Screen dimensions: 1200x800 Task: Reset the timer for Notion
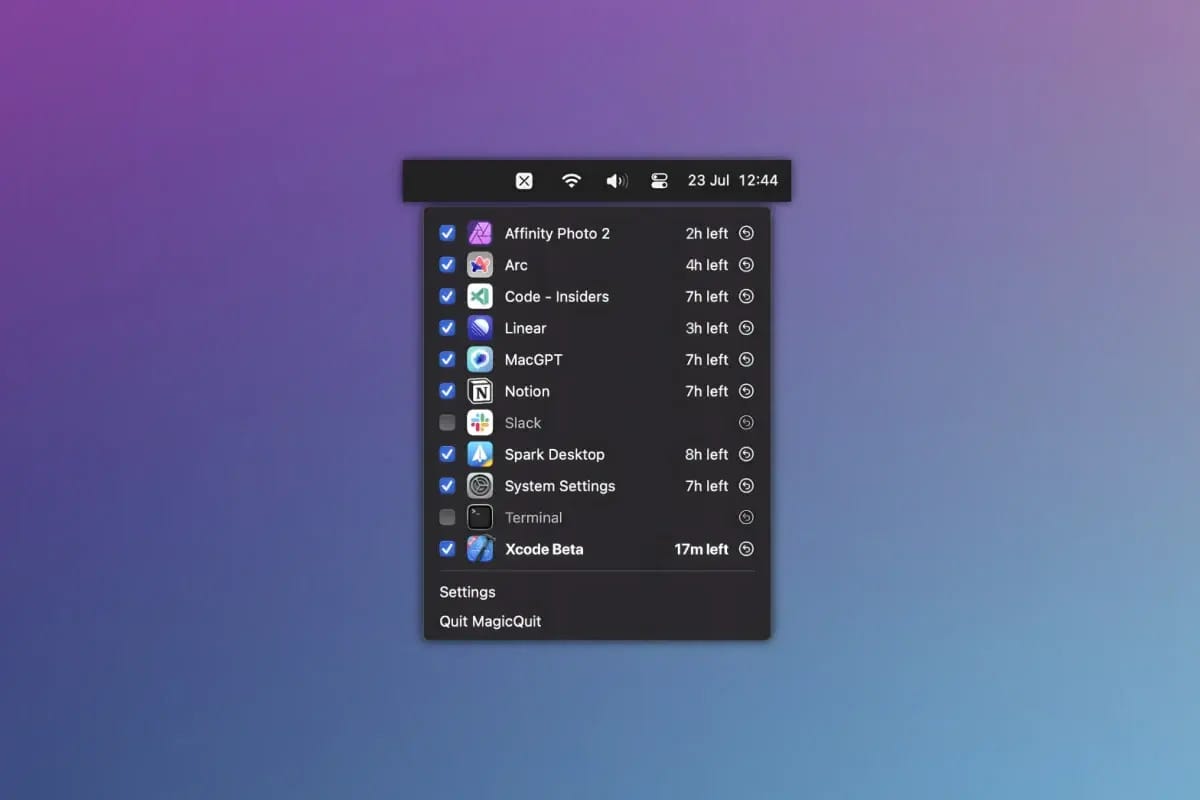(746, 391)
